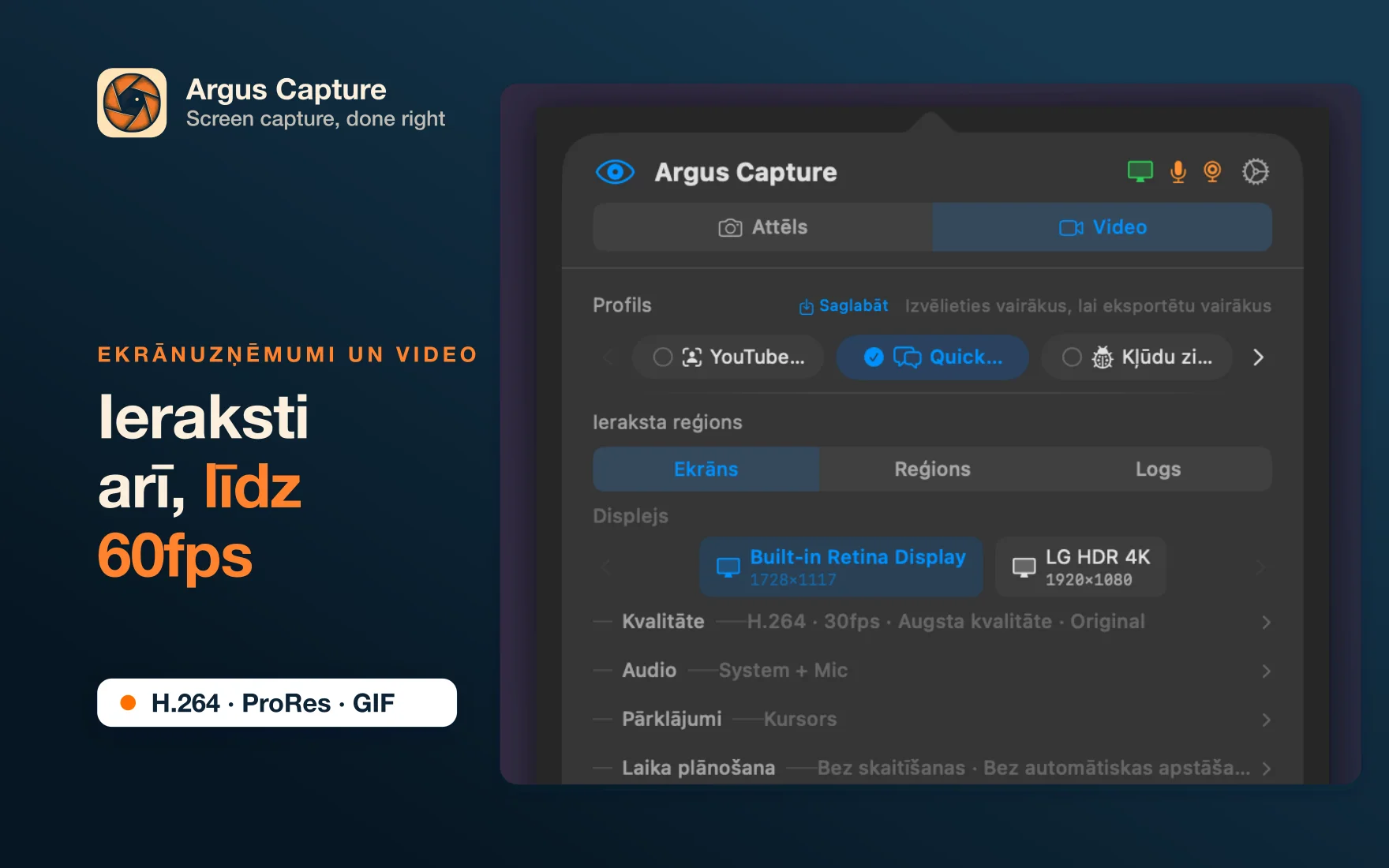Choose the LG HDR 4K display
The height and width of the screenshot is (868, 1389).
pos(1080,567)
